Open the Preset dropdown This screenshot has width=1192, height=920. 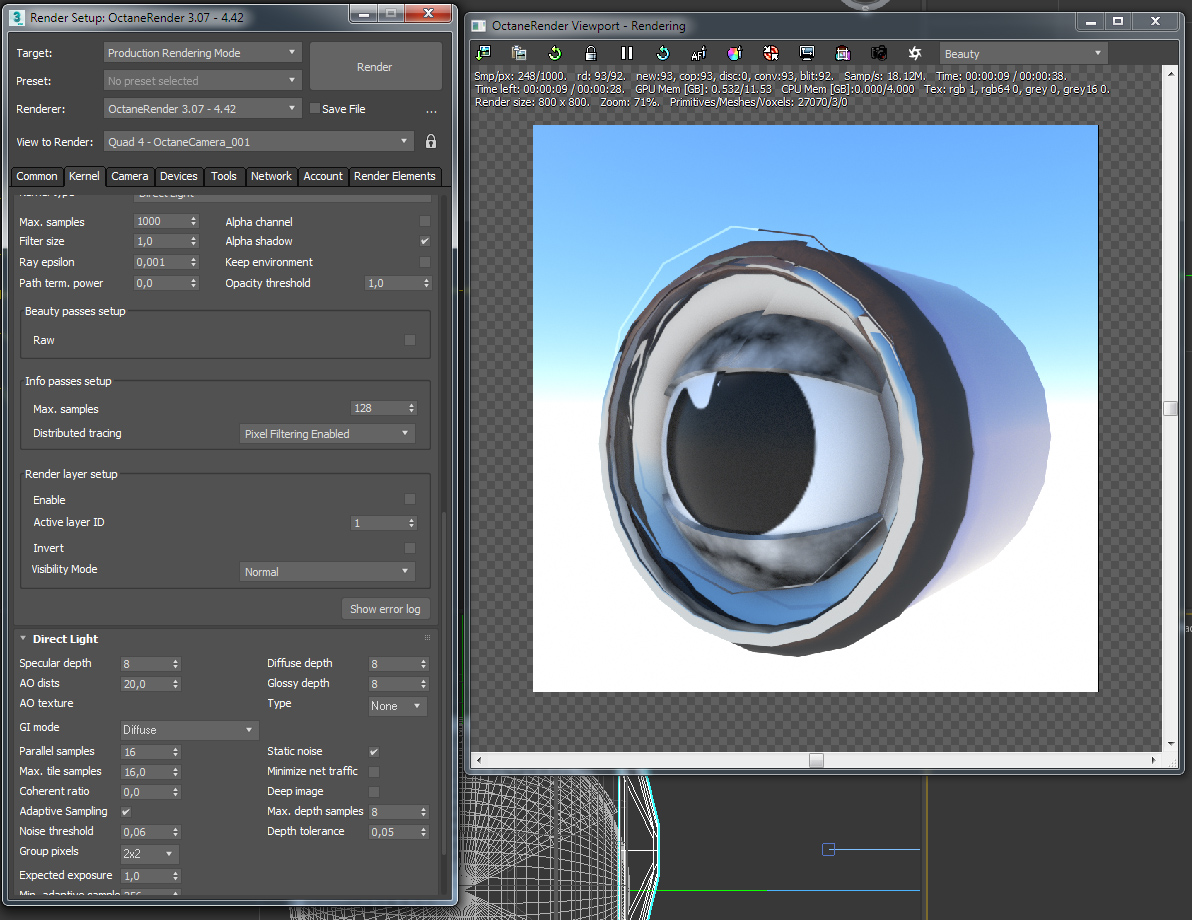(202, 81)
